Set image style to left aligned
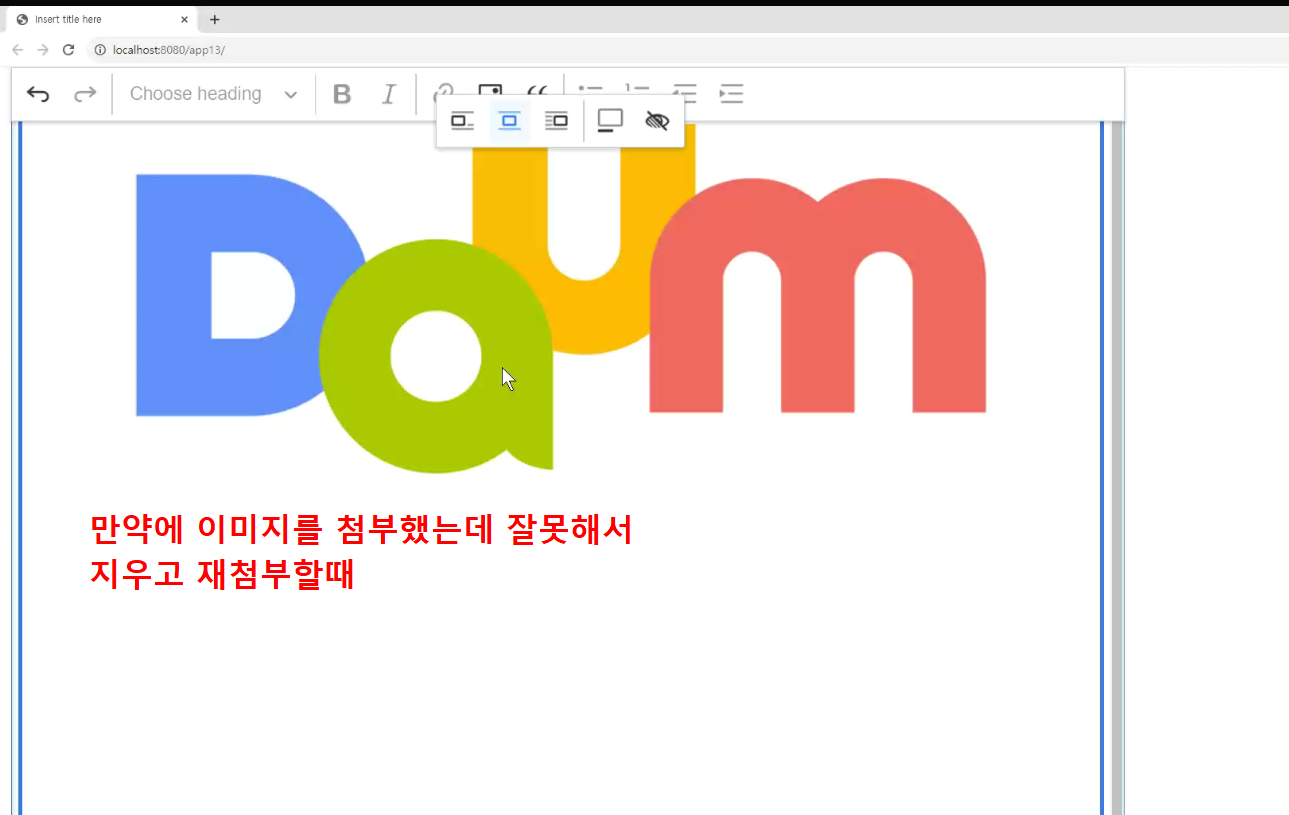1289x815 pixels. click(462, 121)
